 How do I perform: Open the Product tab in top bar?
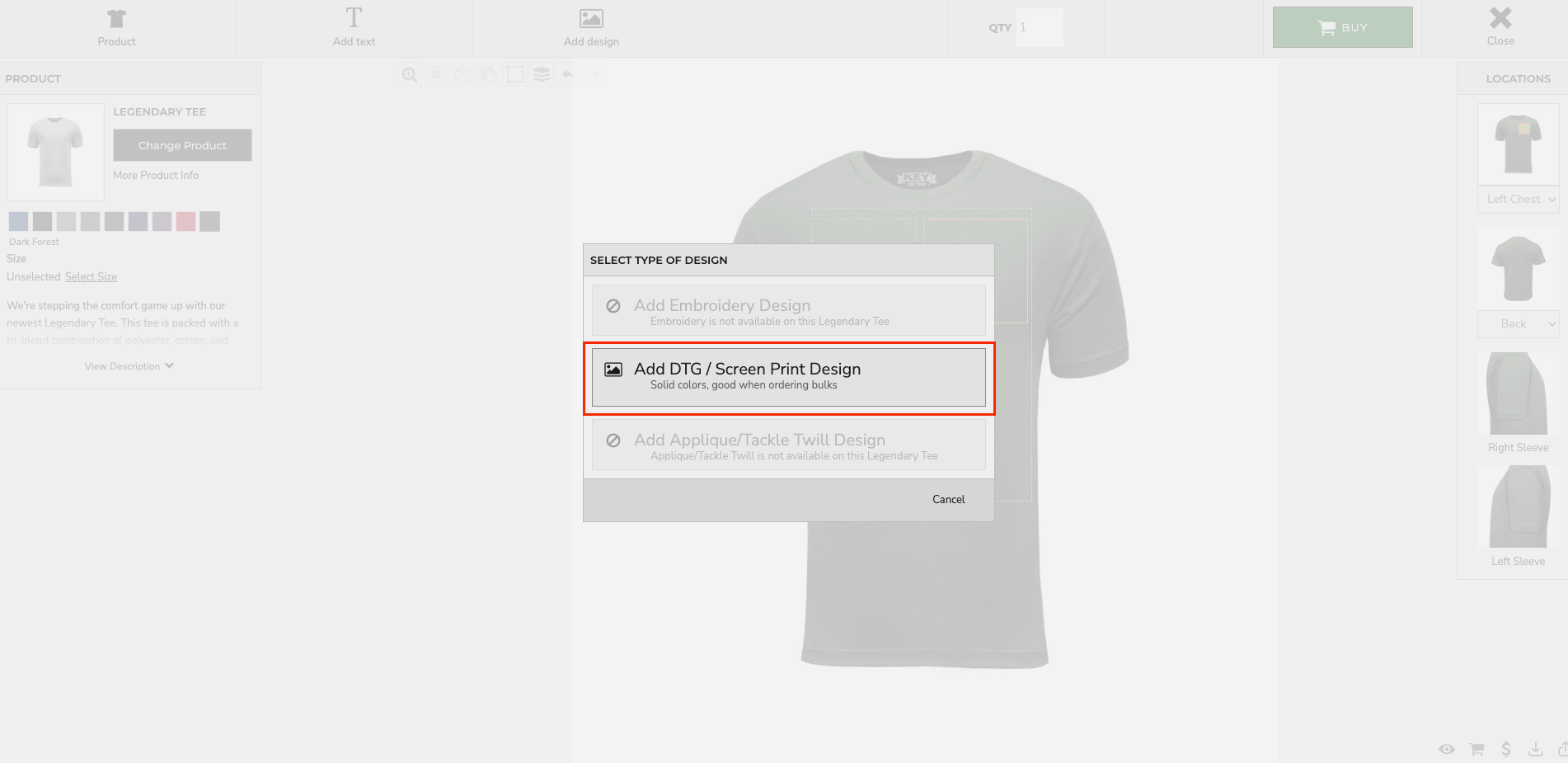[116, 28]
